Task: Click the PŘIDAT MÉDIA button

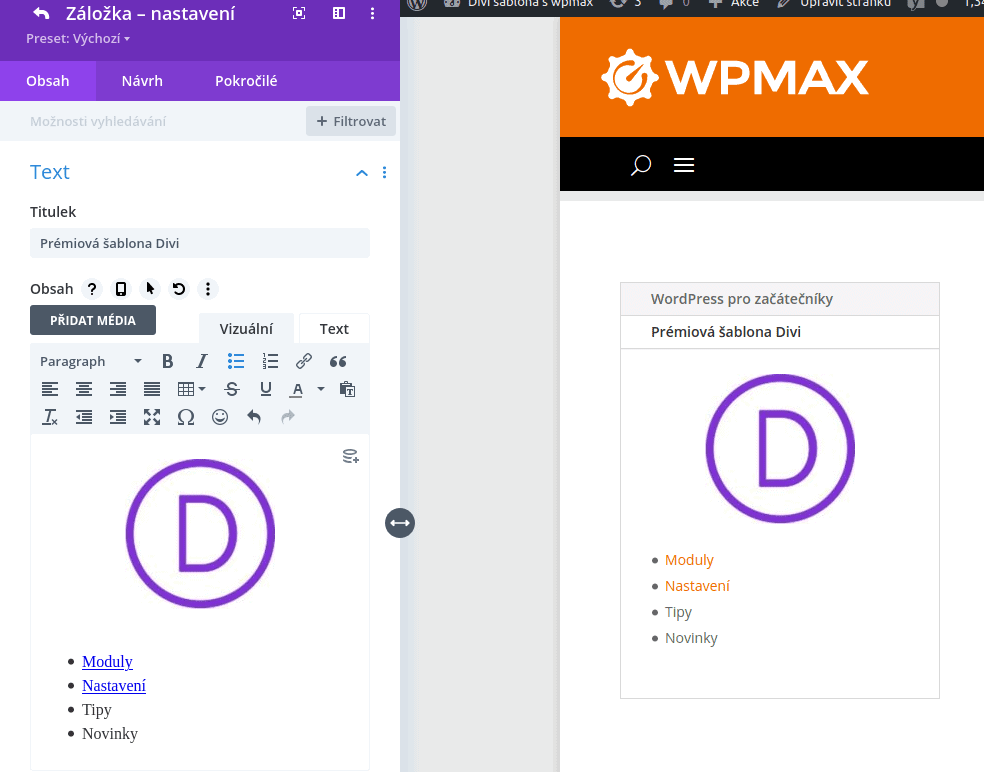Action: coord(93,320)
